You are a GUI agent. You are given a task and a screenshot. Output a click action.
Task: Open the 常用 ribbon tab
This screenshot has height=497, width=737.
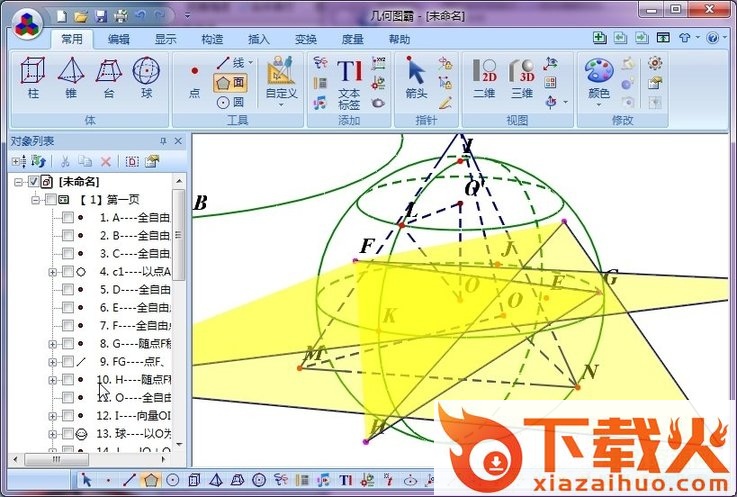click(x=71, y=39)
